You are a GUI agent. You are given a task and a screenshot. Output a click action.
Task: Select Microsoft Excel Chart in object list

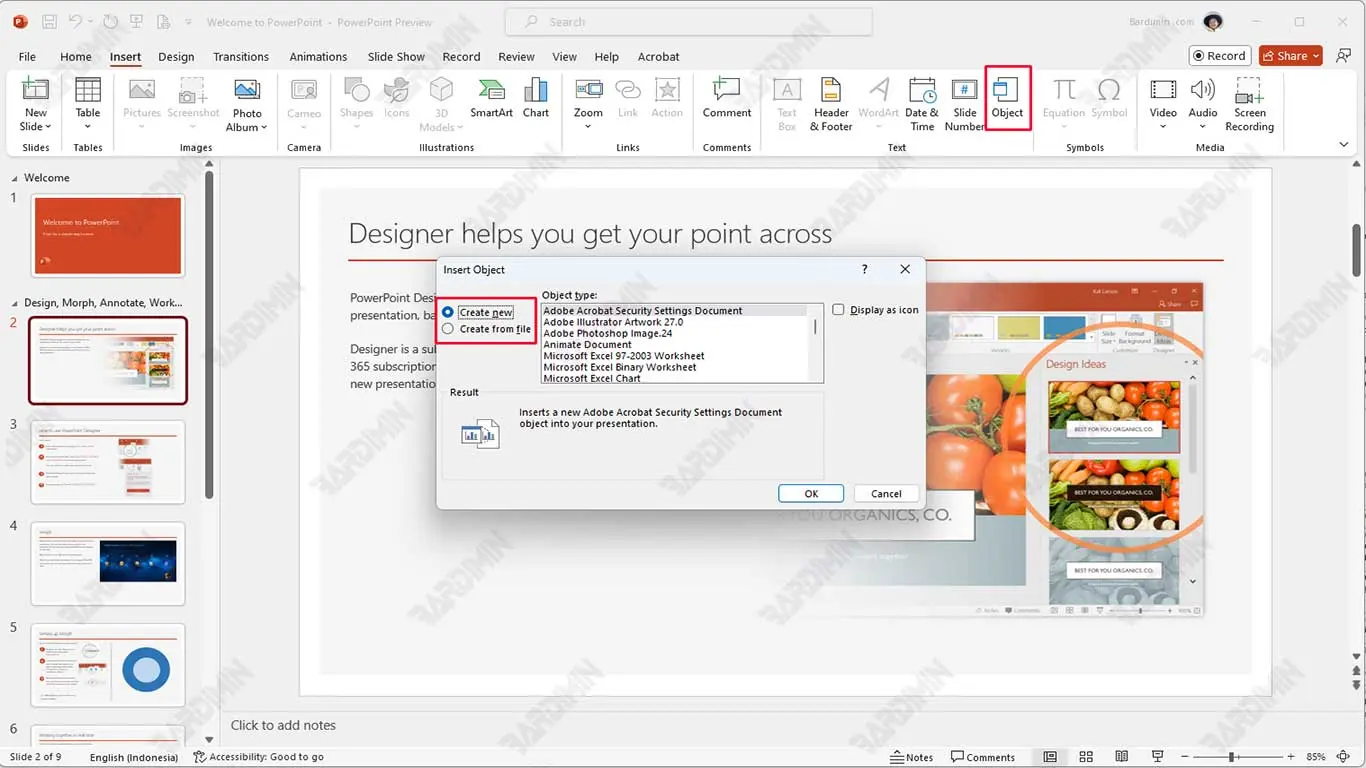592,378
